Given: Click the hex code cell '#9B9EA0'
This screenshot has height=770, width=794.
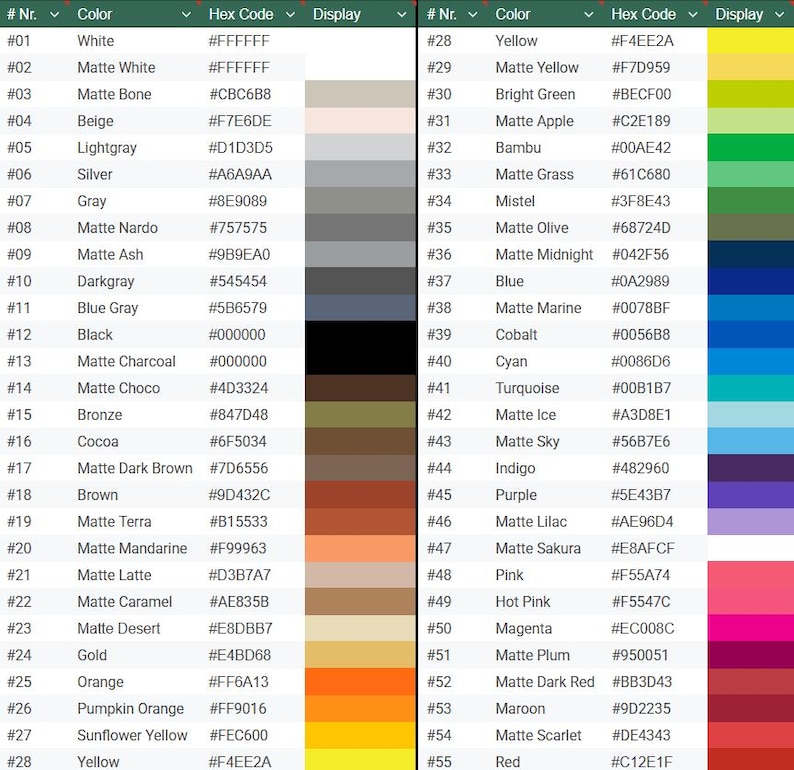Looking at the screenshot, I should pos(240,255).
